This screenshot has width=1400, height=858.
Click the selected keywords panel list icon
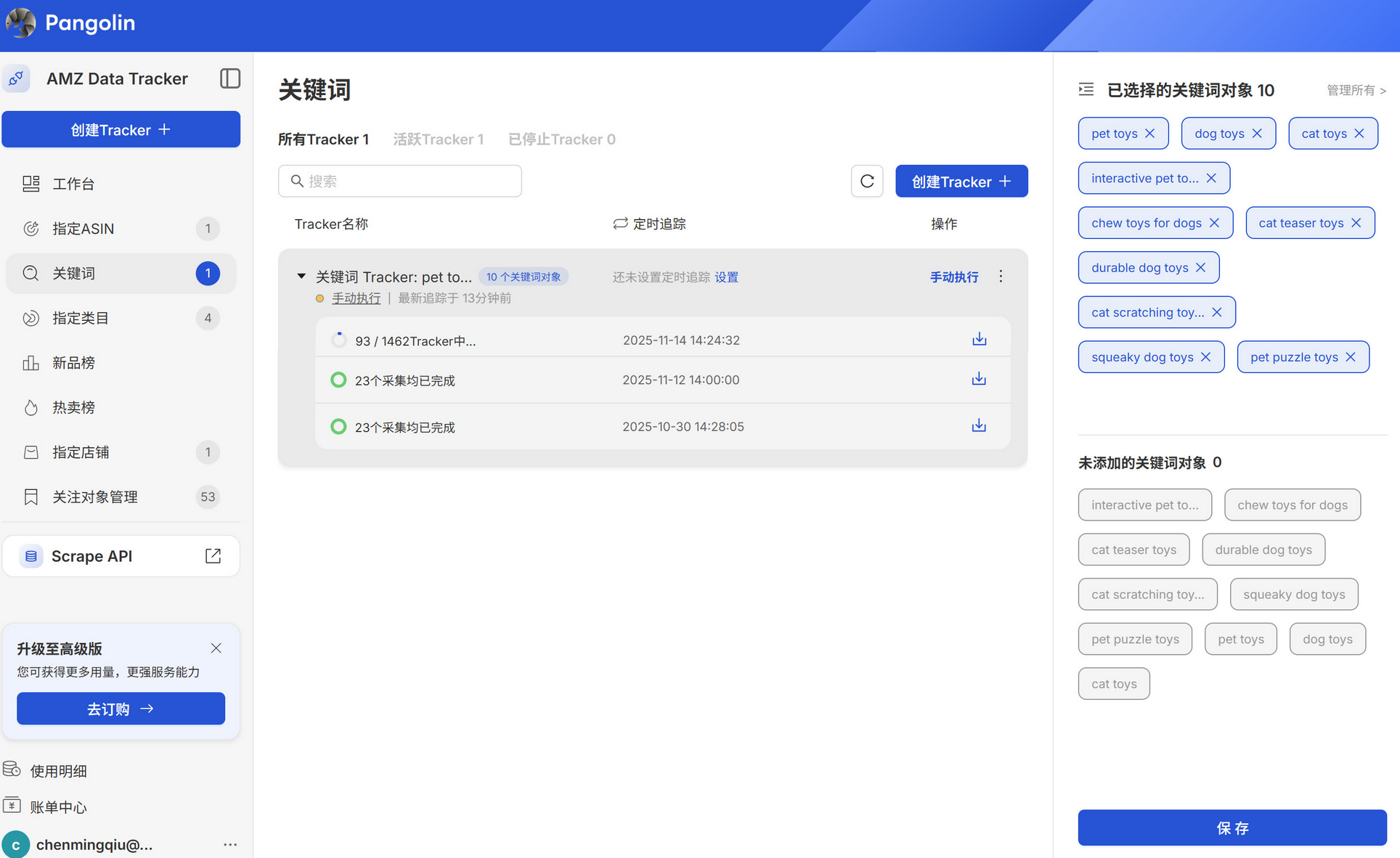(1086, 89)
